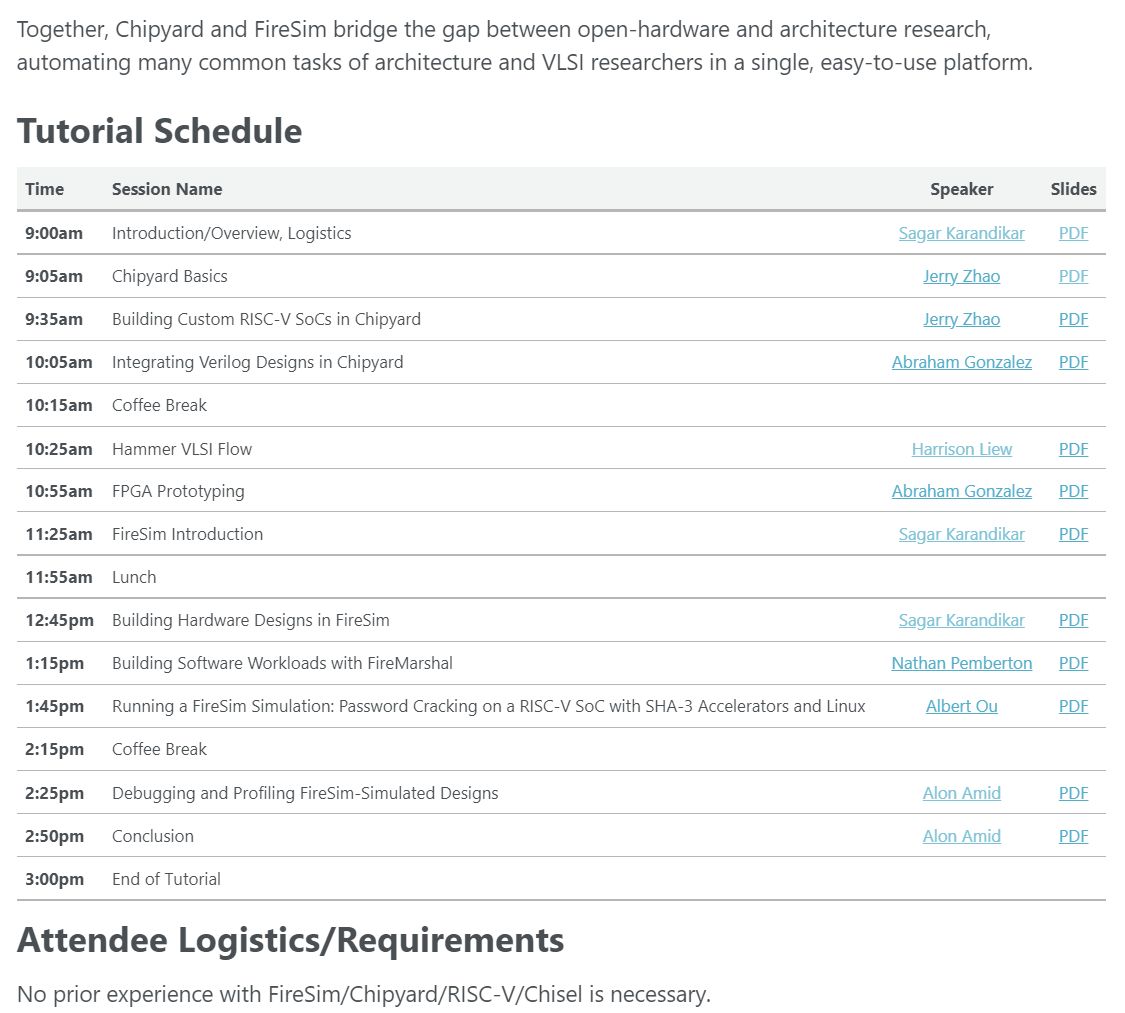
Task: Click Abraham Gonzalez for FPGA Prototyping
Action: click(x=961, y=491)
